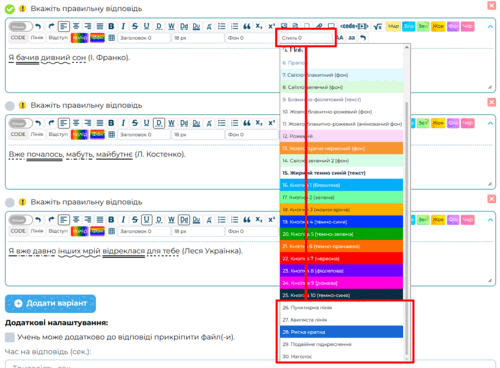Insert table in first answer editor
This screenshot has width=500, height=368.
point(112,38)
